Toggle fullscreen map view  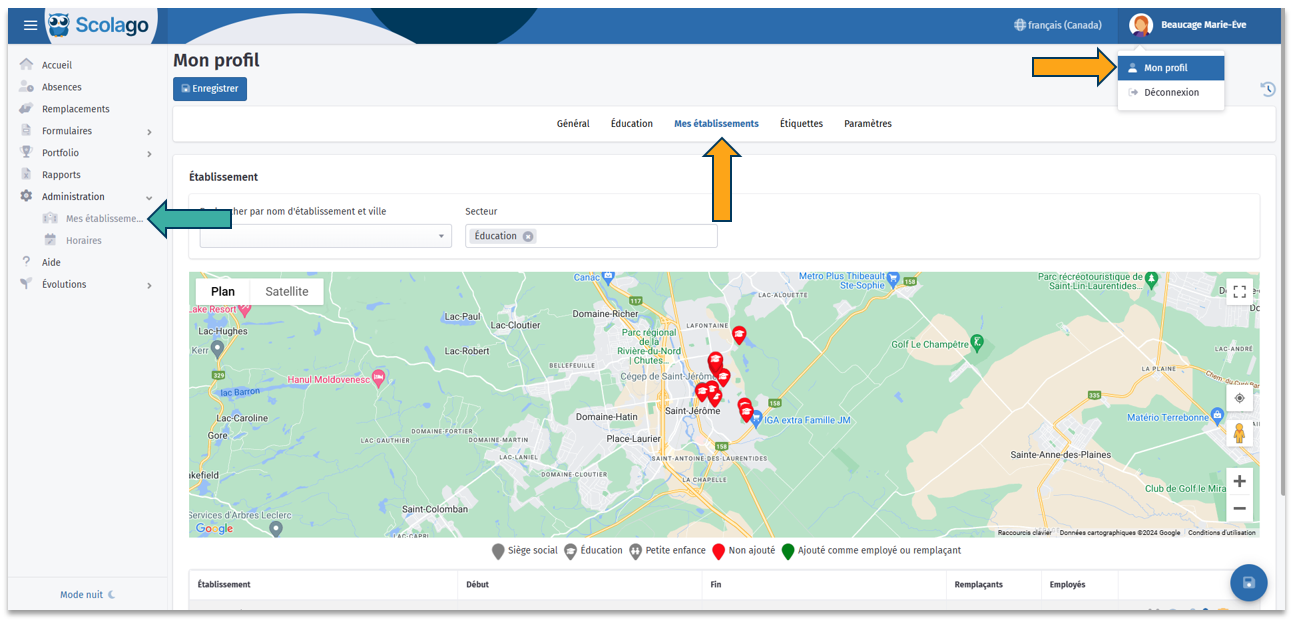click(x=1239, y=292)
